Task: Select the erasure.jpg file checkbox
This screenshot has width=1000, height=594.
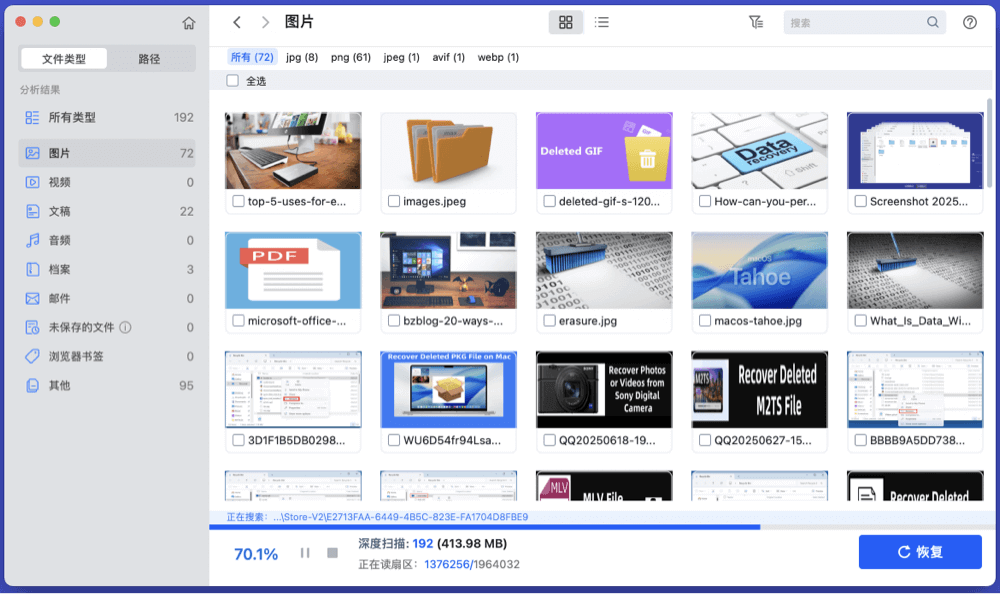Action: click(x=549, y=321)
